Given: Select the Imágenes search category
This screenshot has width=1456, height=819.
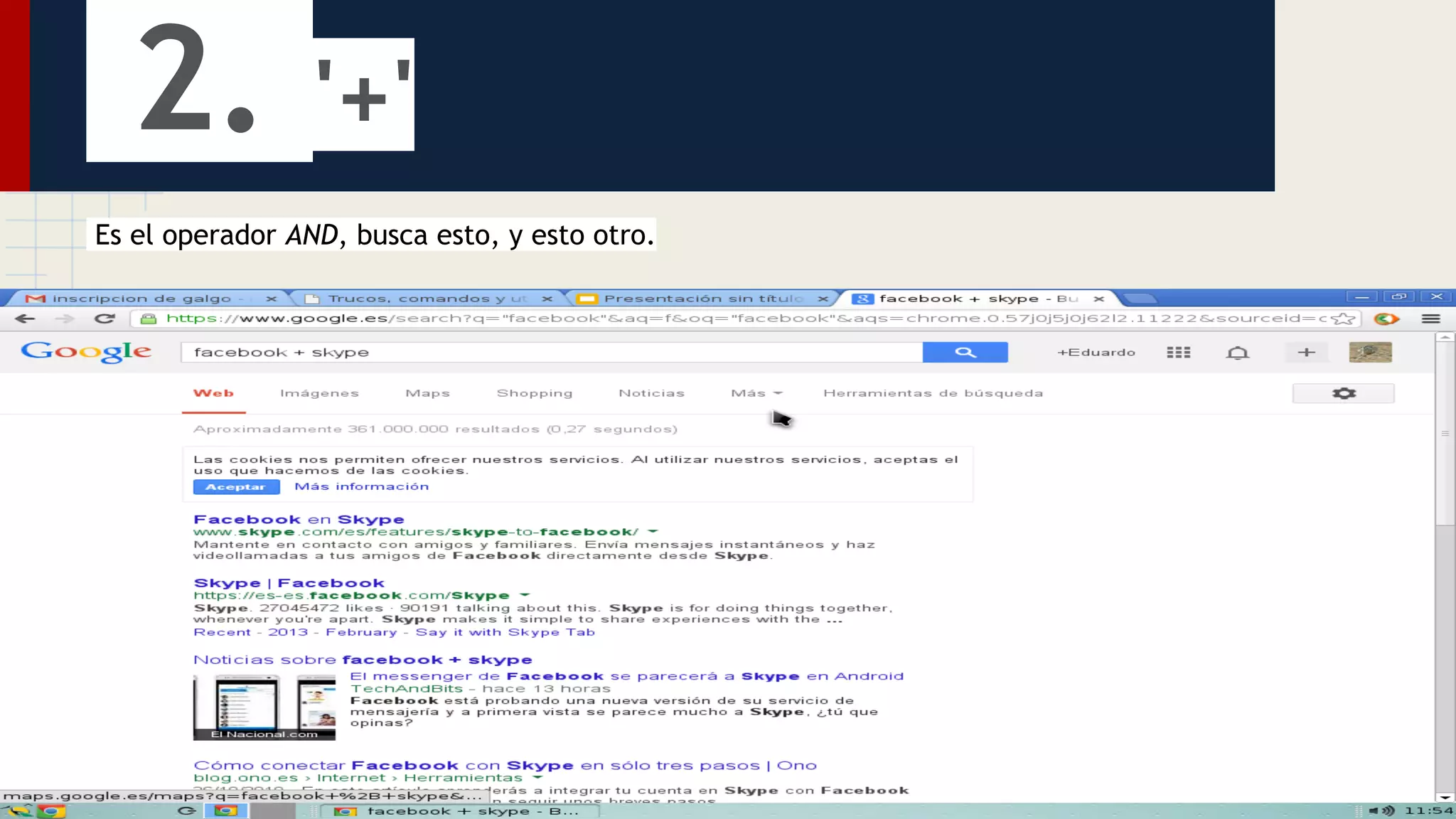Looking at the screenshot, I should tap(319, 393).
